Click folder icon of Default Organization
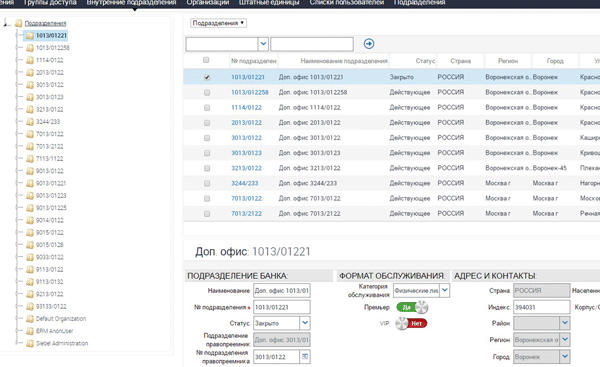Viewport: 600px width, 367px height. (x=30, y=319)
